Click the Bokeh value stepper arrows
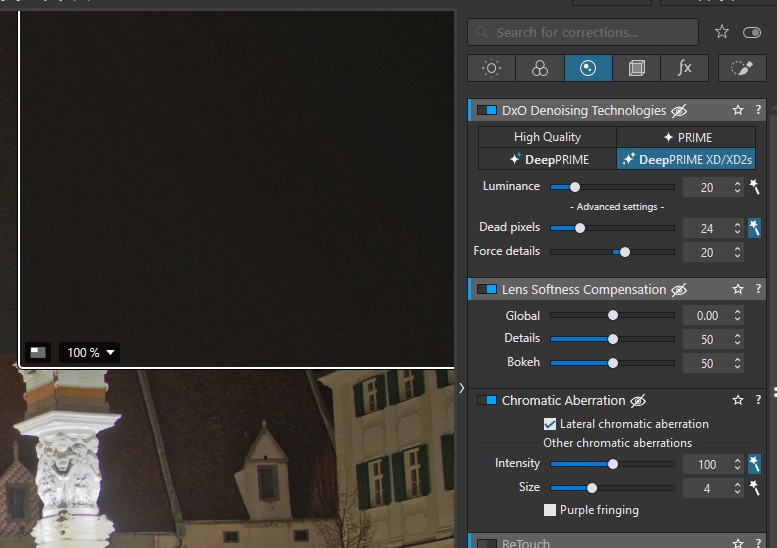This screenshot has width=777, height=548. (737, 363)
